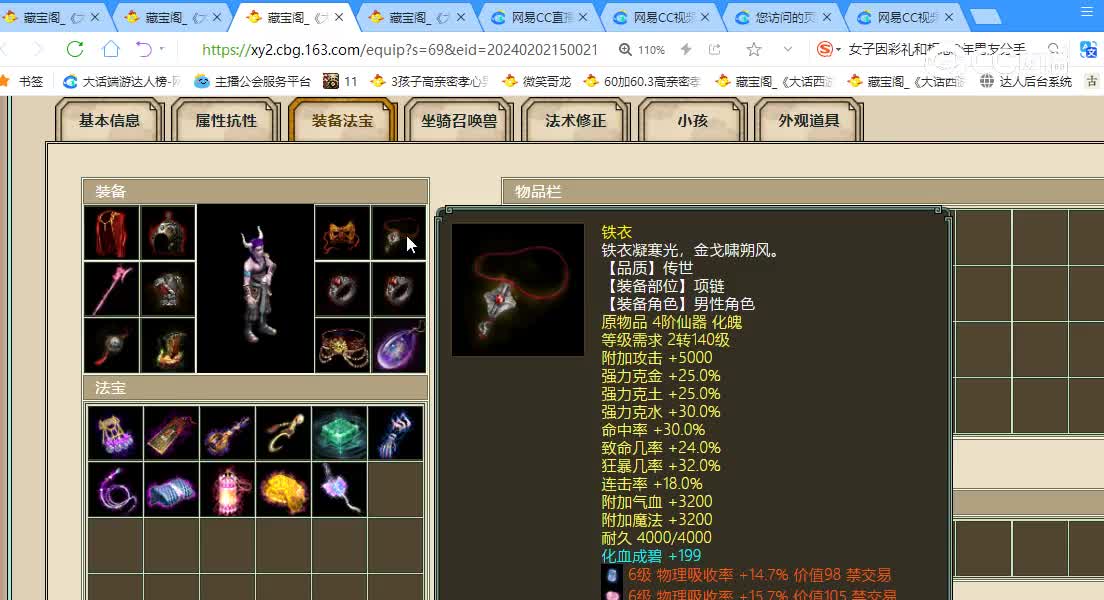The image size is (1104, 600).
Task: Click the translate icon in toolbar
Action: pyautogui.click(x=1089, y=49)
